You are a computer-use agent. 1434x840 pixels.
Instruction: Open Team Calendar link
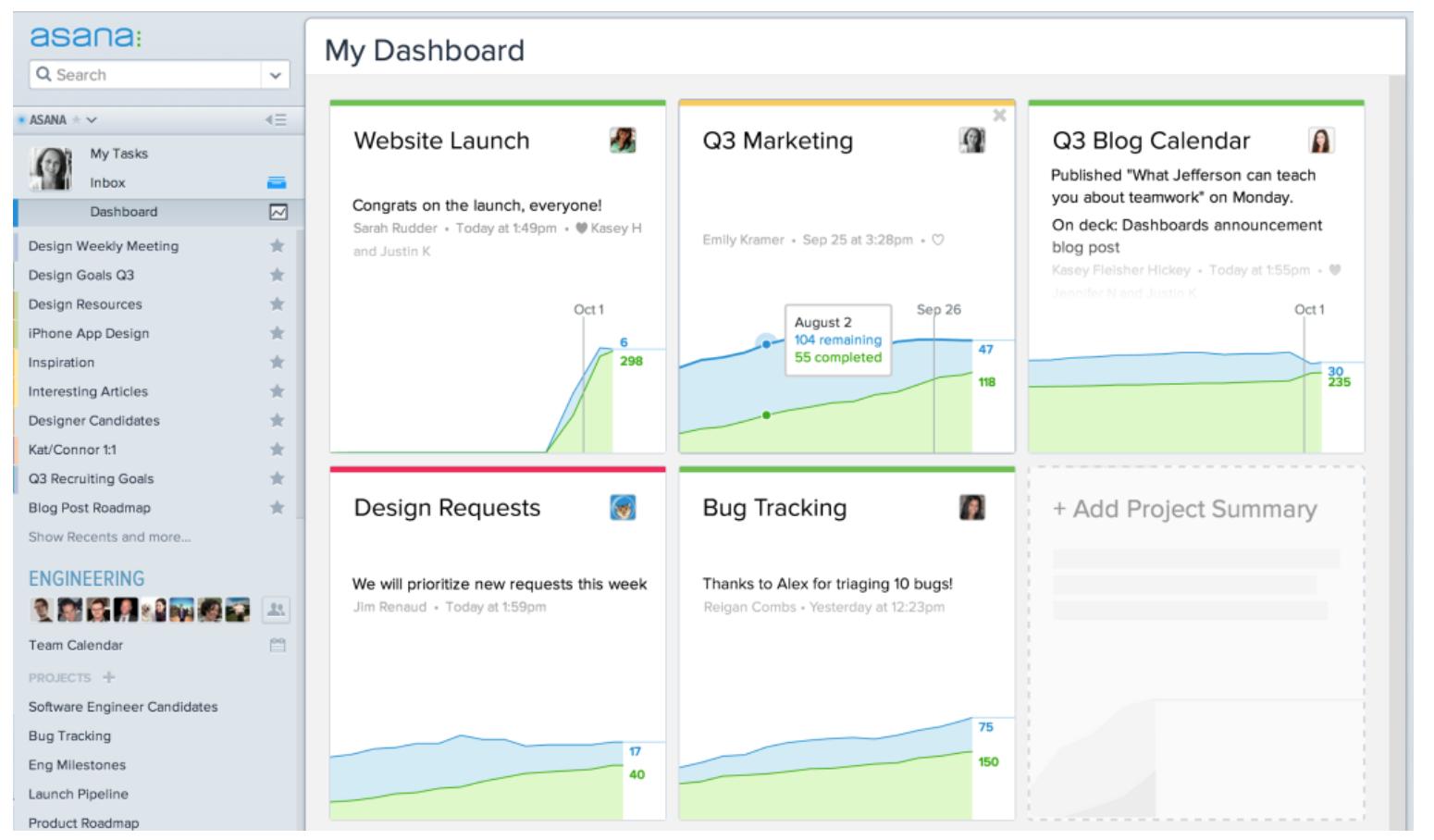76,645
